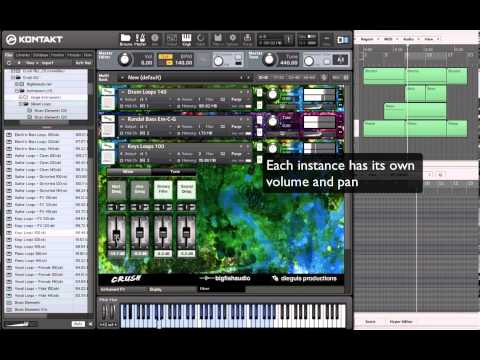Mute the Drum Loops 140 instrument
This screenshot has width=480, height=360.
pos(260,105)
